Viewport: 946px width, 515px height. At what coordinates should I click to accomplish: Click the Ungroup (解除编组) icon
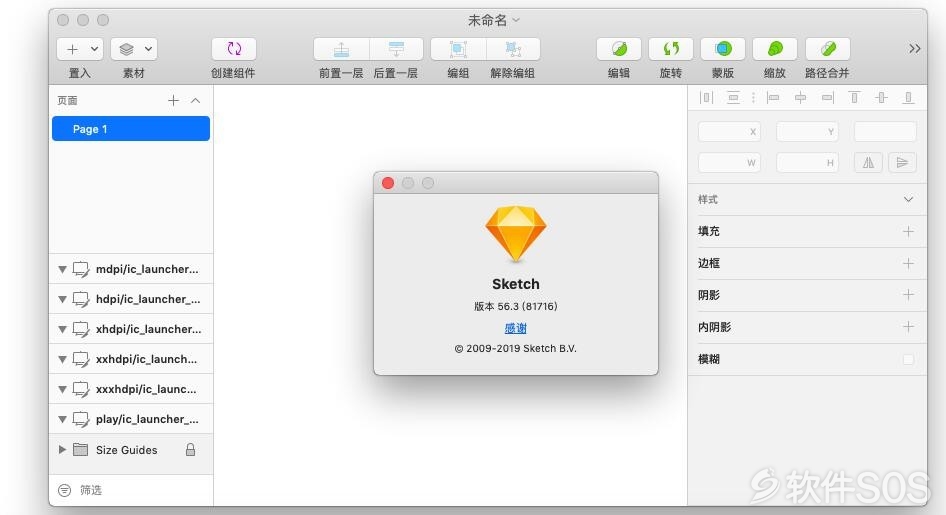(x=513, y=49)
